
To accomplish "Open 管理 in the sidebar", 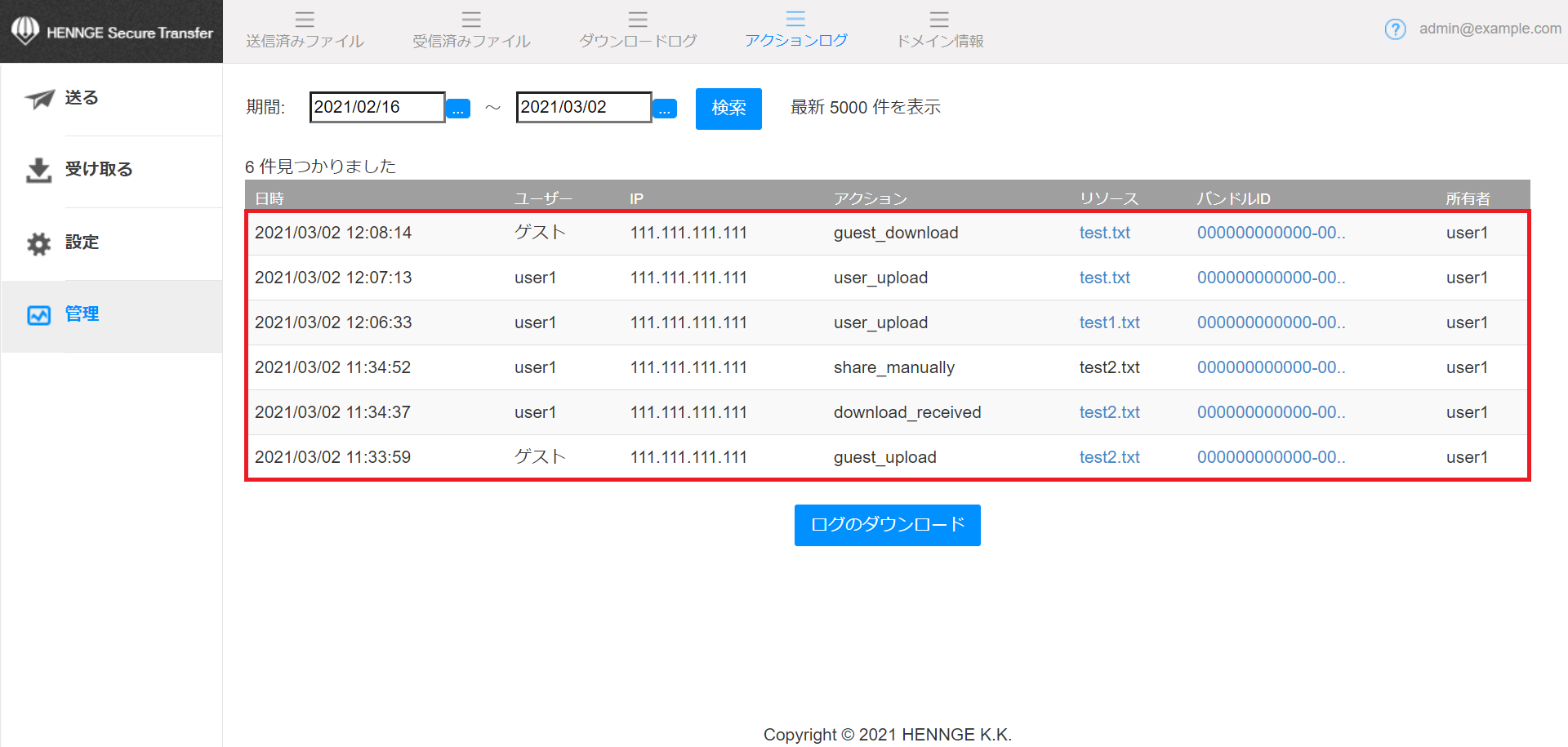I will [82, 313].
